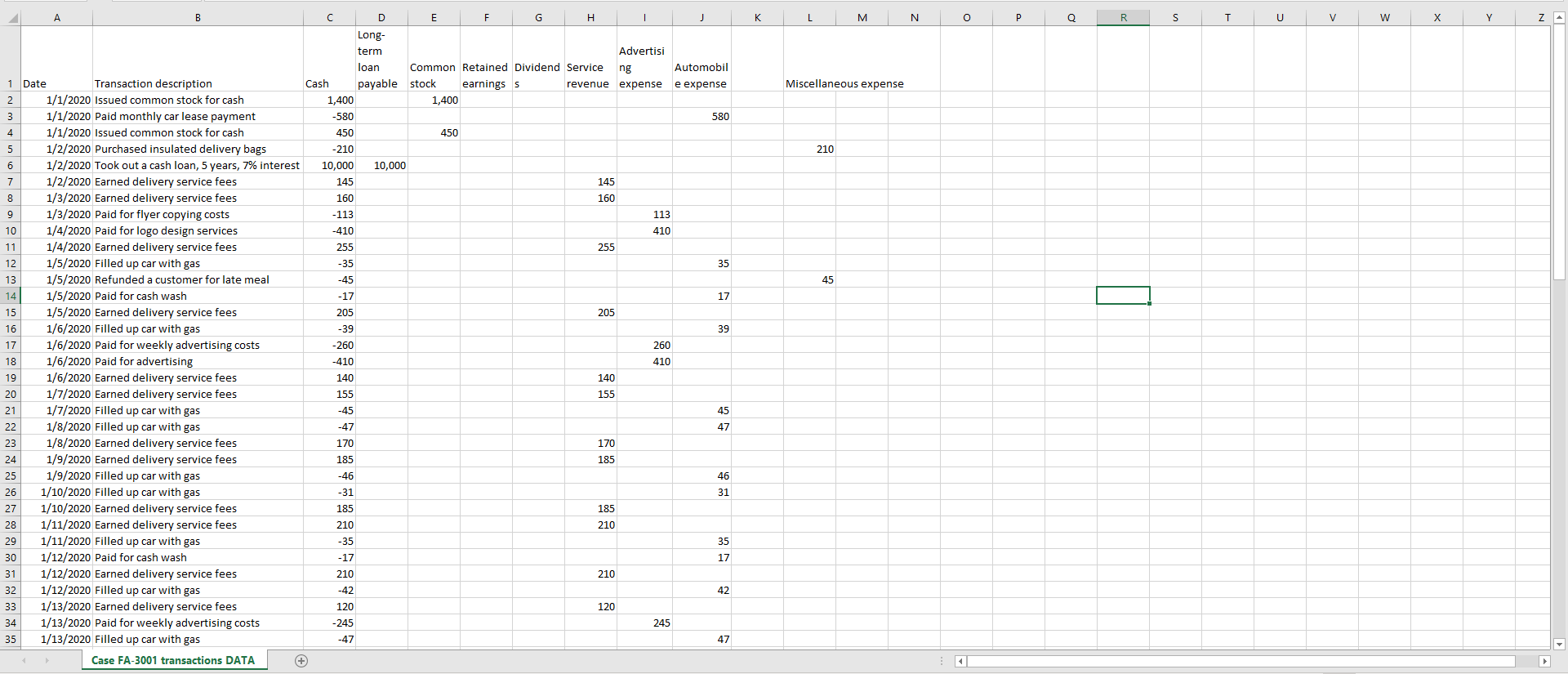Select the -580 cash value
The height and width of the screenshot is (674, 1568).
tap(330, 116)
